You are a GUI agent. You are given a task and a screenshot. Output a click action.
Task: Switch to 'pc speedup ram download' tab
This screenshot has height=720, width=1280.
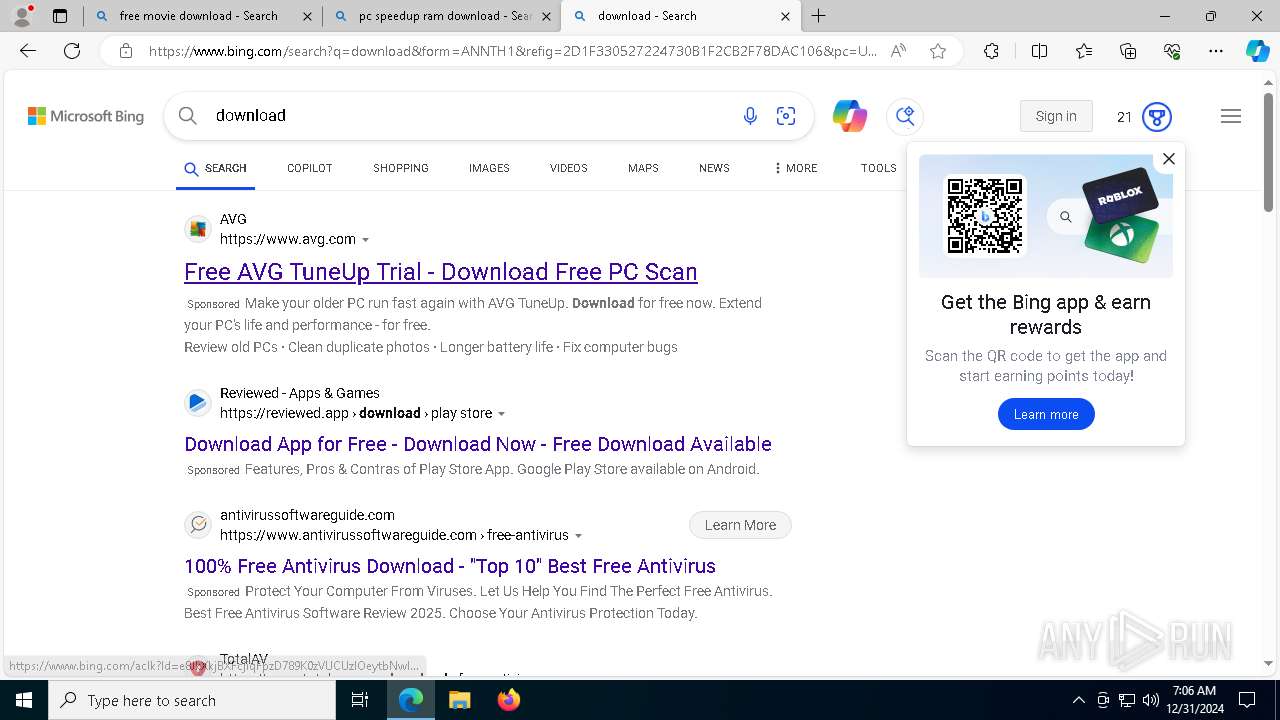tap(445, 16)
